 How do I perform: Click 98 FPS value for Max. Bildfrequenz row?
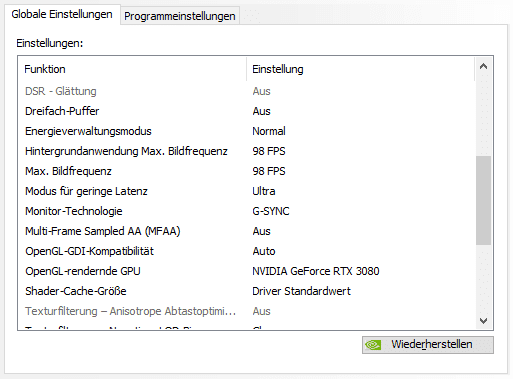click(x=269, y=171)
